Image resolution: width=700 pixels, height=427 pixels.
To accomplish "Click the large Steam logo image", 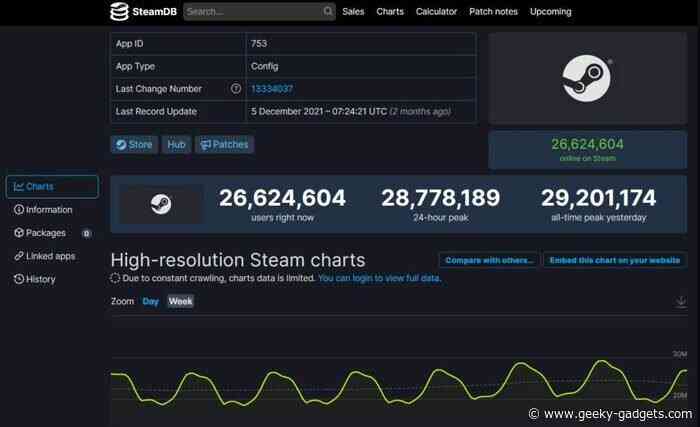I will (587, 78).
